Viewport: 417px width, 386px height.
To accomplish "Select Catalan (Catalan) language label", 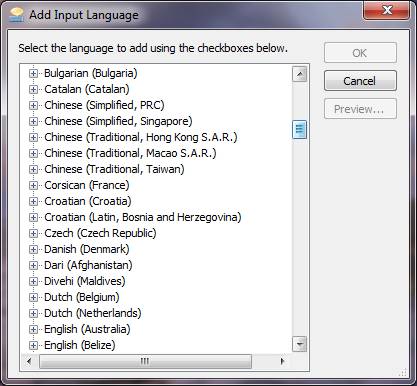I will click(87, 89).
